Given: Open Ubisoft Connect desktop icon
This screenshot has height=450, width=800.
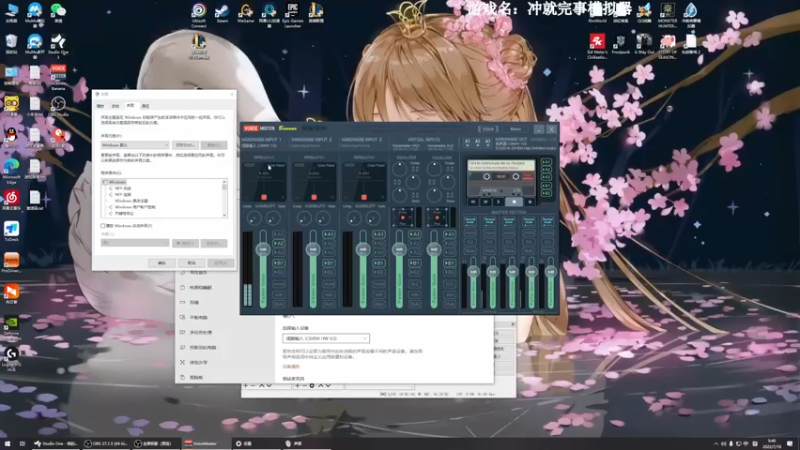Looking at the screenshot, I should coord(198,15).
